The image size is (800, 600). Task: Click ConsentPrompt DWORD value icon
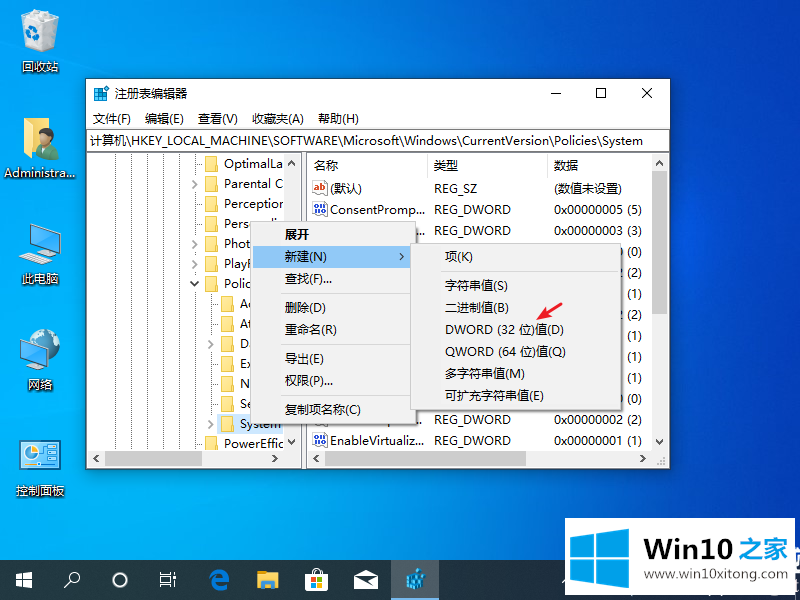[x=319, y=209]
